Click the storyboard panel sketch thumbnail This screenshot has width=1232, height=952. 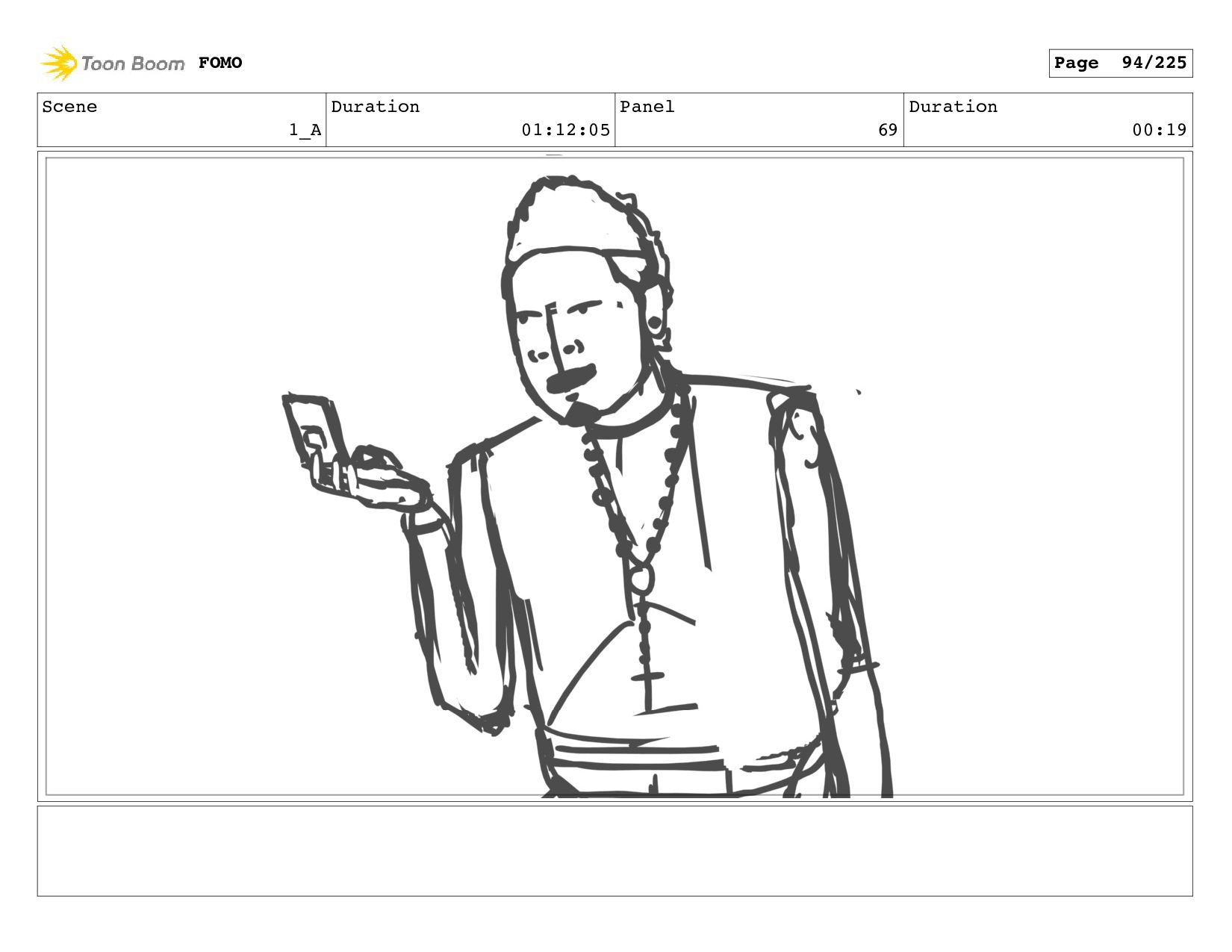615,476
